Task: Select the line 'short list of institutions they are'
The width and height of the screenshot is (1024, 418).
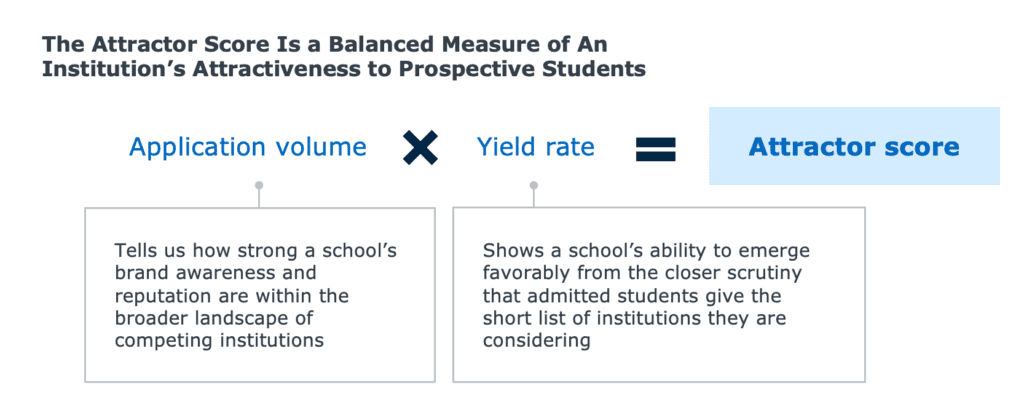Action: (x=634, y=318)
